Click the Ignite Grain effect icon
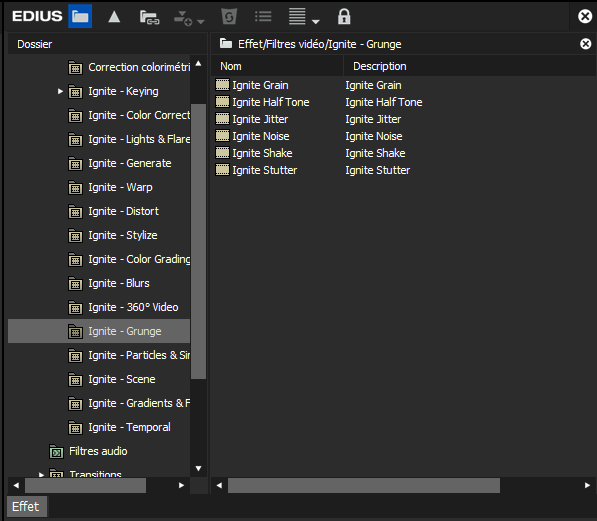Image resolution: width=597 pixels, height=521 pixels. 222,85
